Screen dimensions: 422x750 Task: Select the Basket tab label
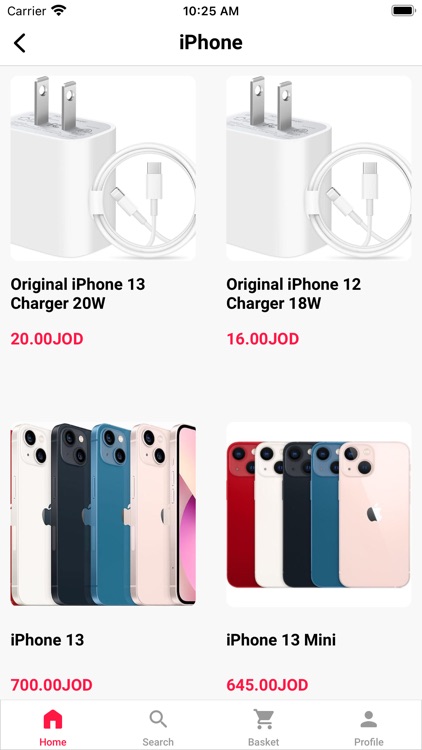tap(264, 742)
